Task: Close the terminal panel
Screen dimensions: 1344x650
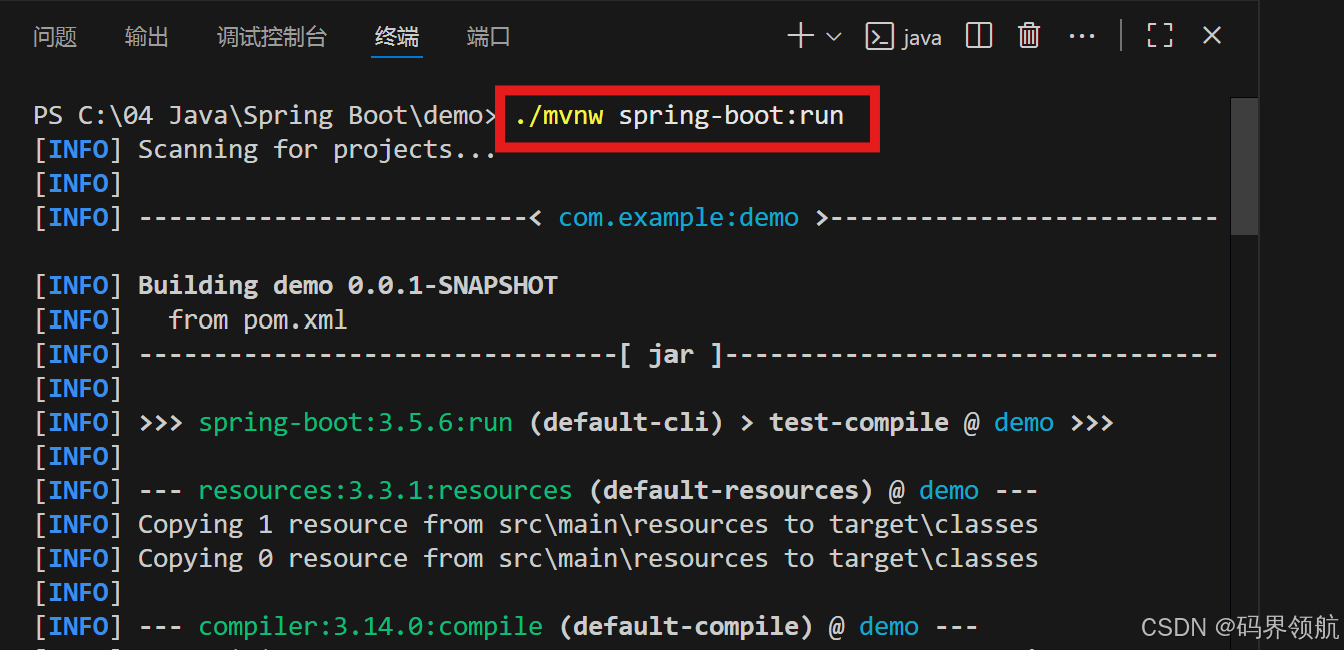Action: 1212,37
